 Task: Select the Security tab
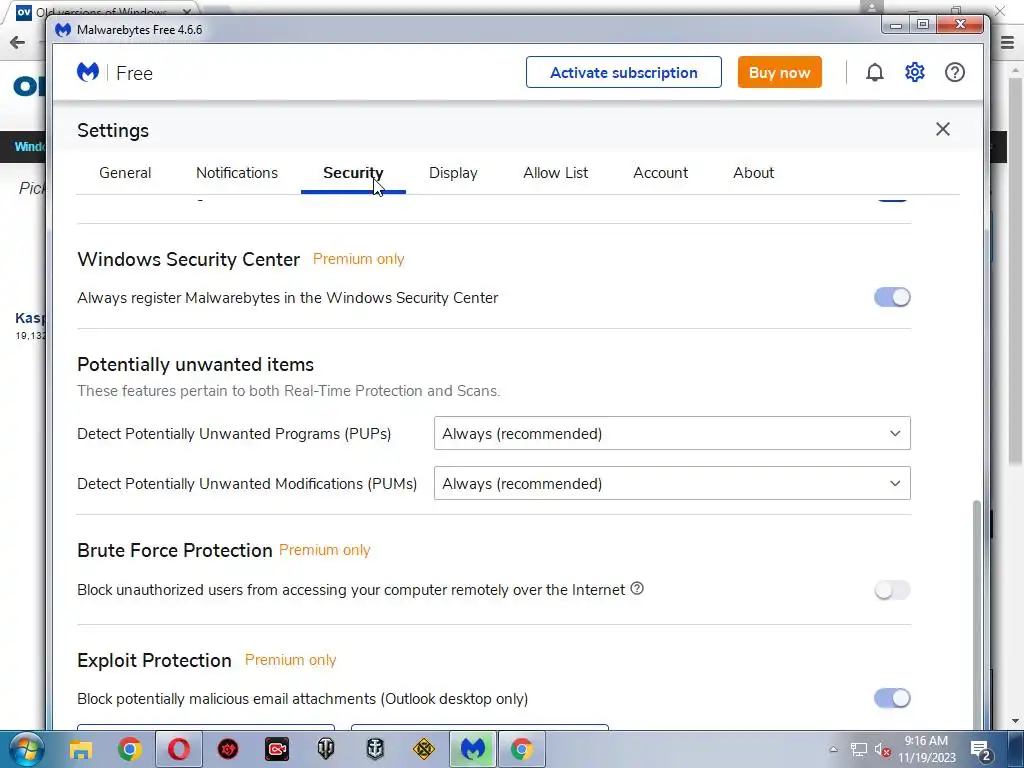coord(353,173)
